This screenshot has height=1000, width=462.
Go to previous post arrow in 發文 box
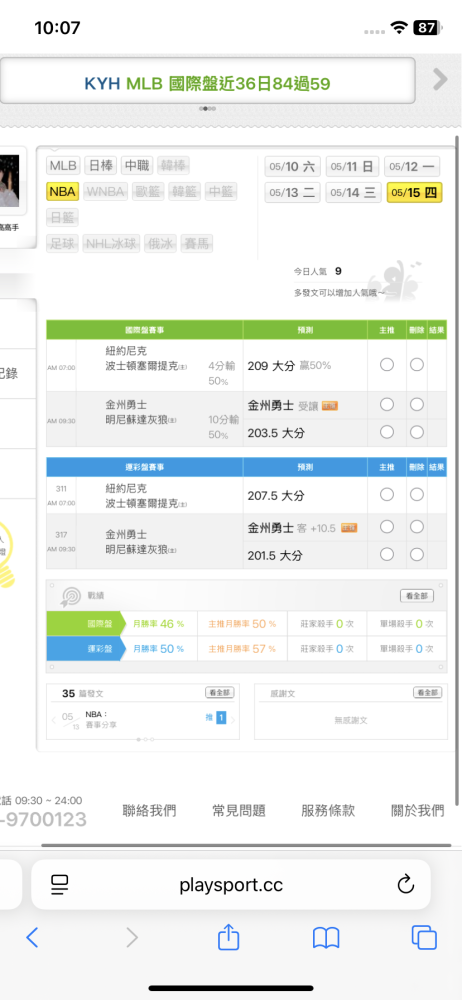(x=54, y=720)
